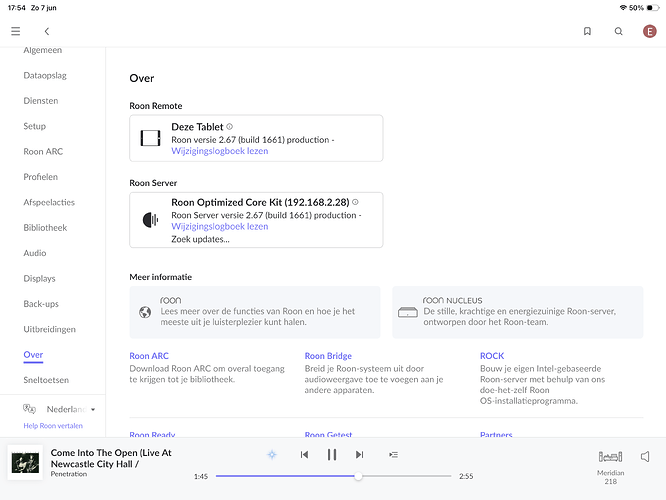
Task: Open Profielen settings
Action: tap(40, 177)
